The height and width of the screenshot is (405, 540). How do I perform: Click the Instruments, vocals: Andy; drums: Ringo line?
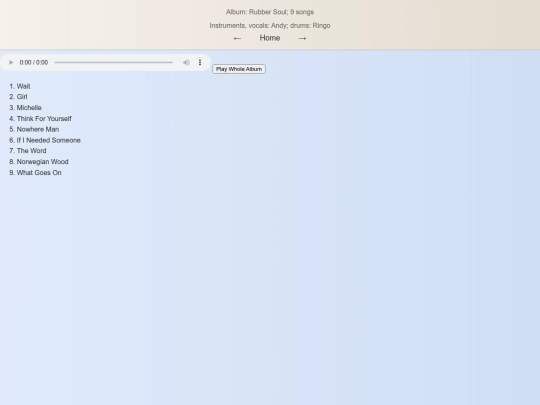point(270,25)
